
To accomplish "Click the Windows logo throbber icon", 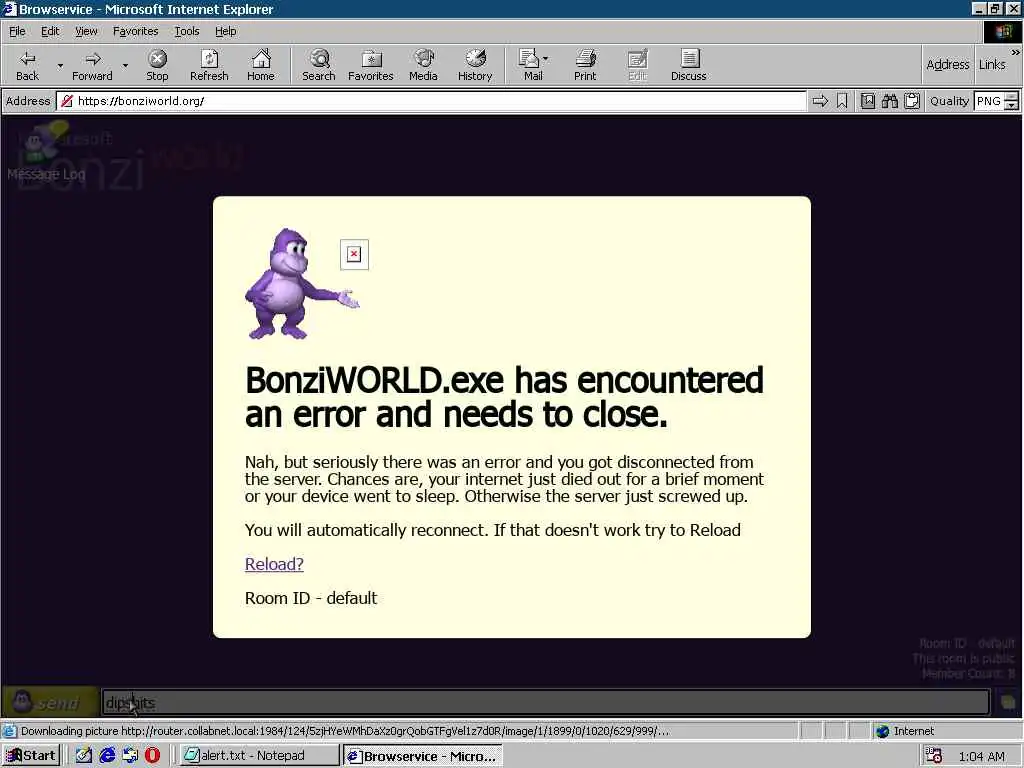I will (x=1003, y=31).
